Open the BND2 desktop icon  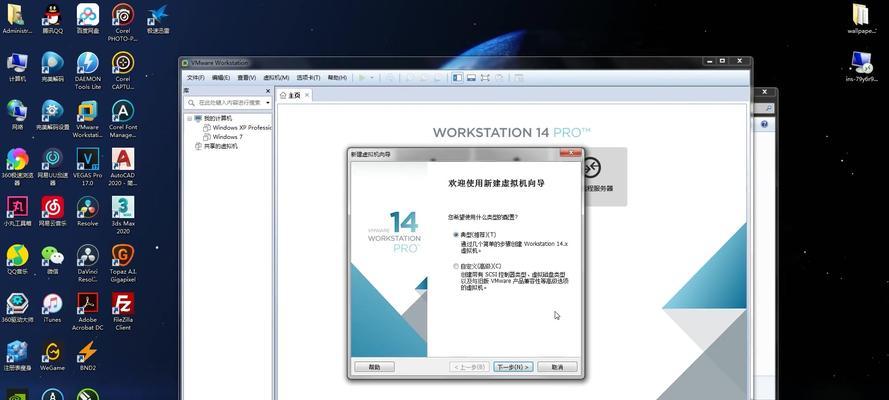tap(87, 356)
